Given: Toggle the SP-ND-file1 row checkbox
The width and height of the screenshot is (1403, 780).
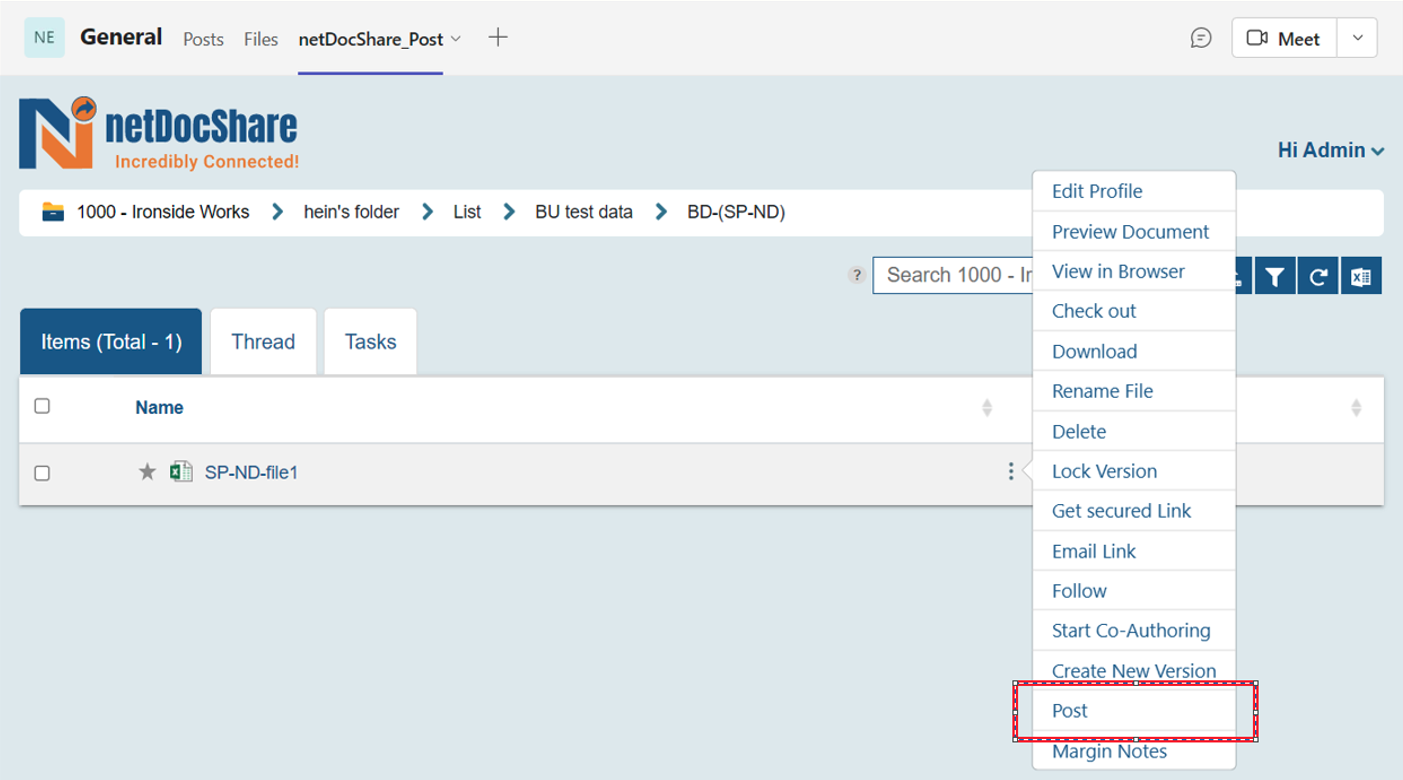Looking at the screenshot, I should 42,473.
